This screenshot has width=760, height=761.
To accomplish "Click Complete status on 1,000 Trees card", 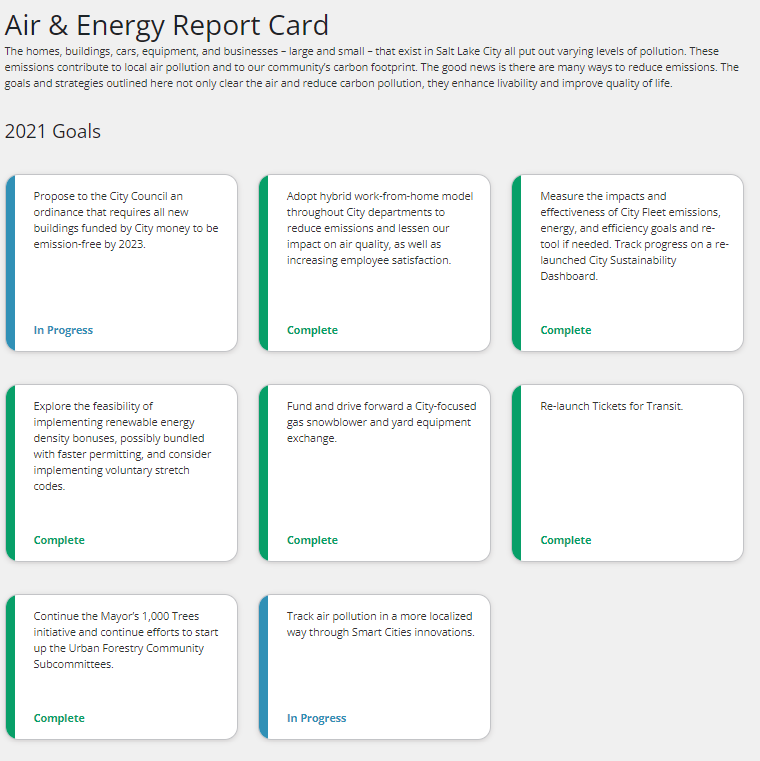I will click(x=59, y=718).
